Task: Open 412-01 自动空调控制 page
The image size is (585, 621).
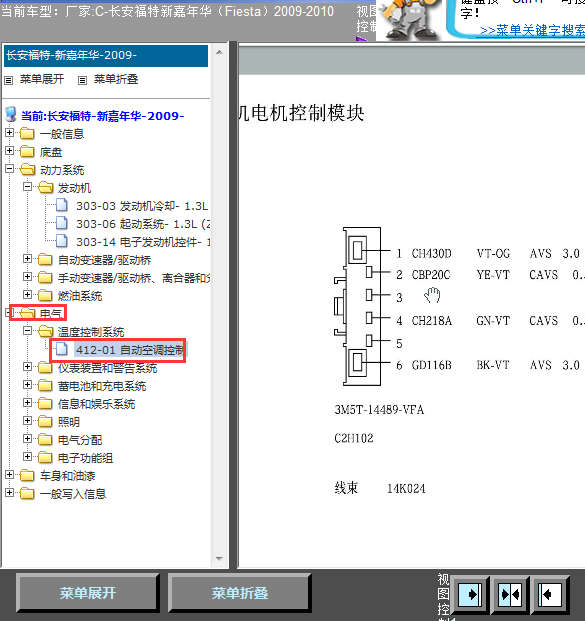Action: tap(130, 350)
